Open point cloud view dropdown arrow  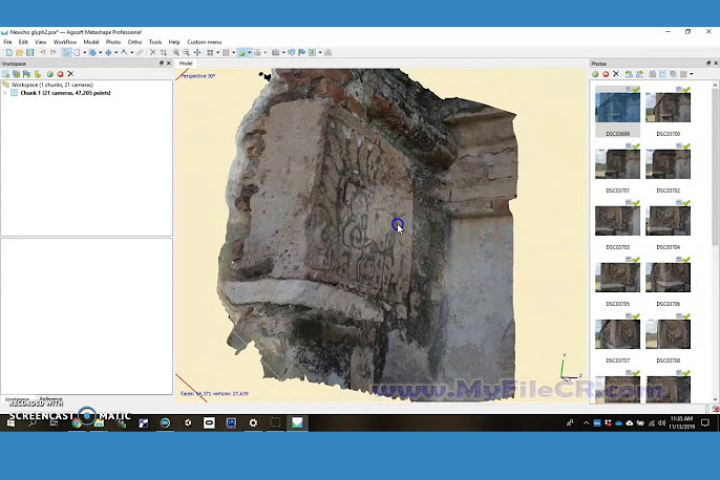(218, 53)
